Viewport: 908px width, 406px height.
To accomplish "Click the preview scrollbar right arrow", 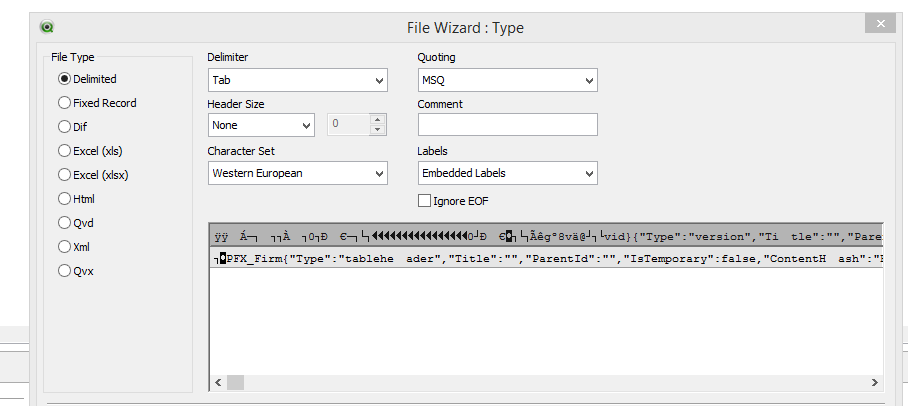I will tap(875, 383).
